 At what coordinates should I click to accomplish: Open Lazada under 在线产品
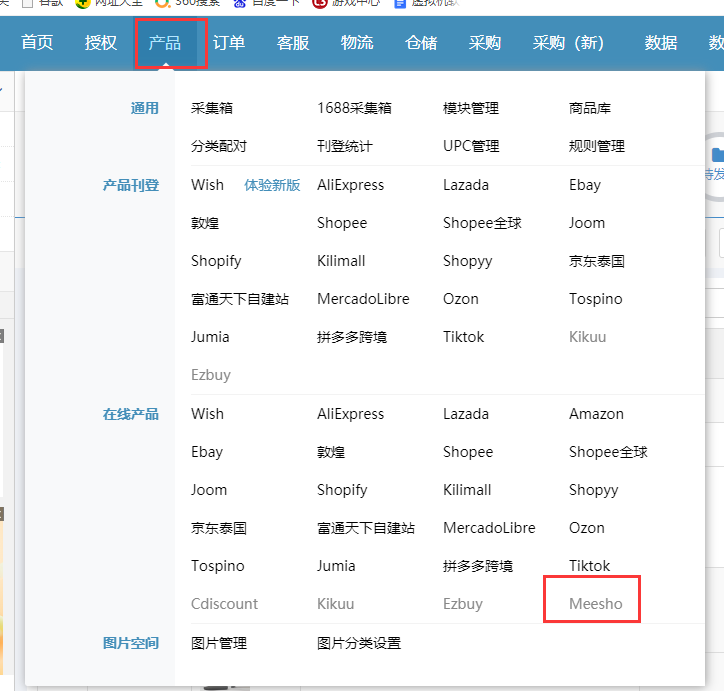click(466, 414)
